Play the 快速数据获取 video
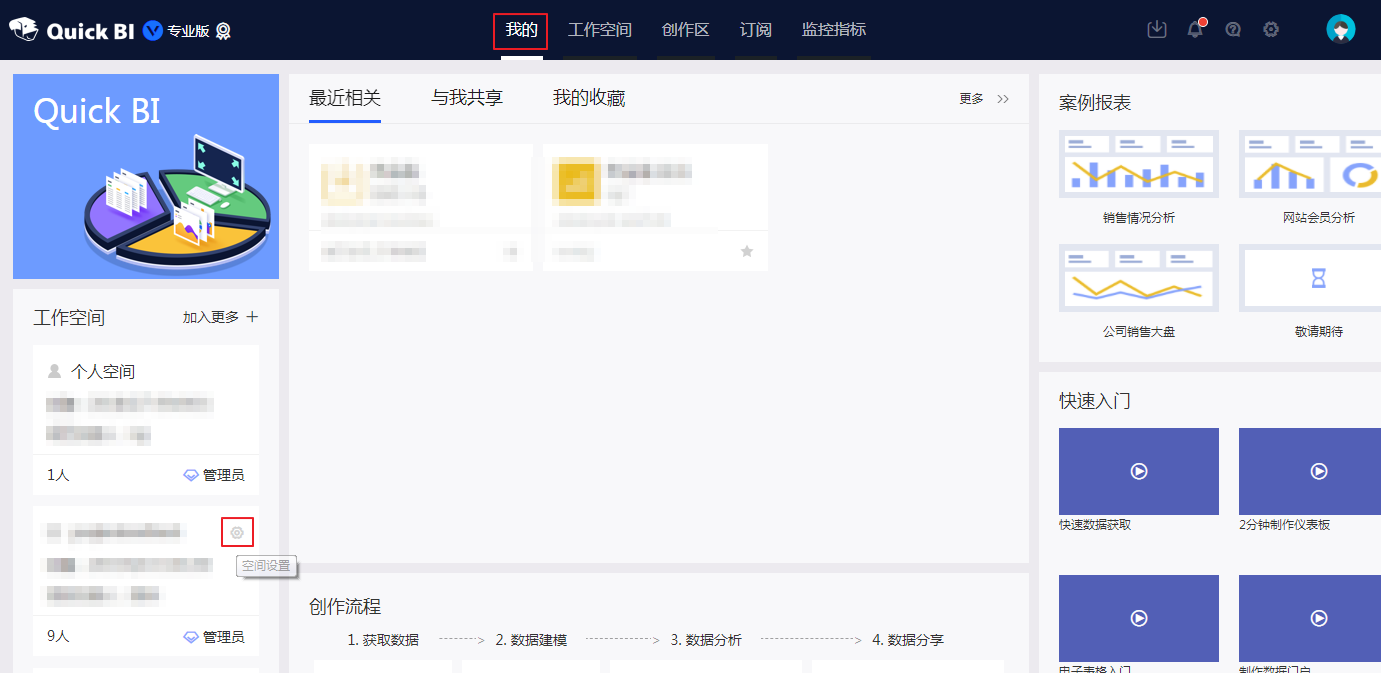 click(x=1139, y=471)
